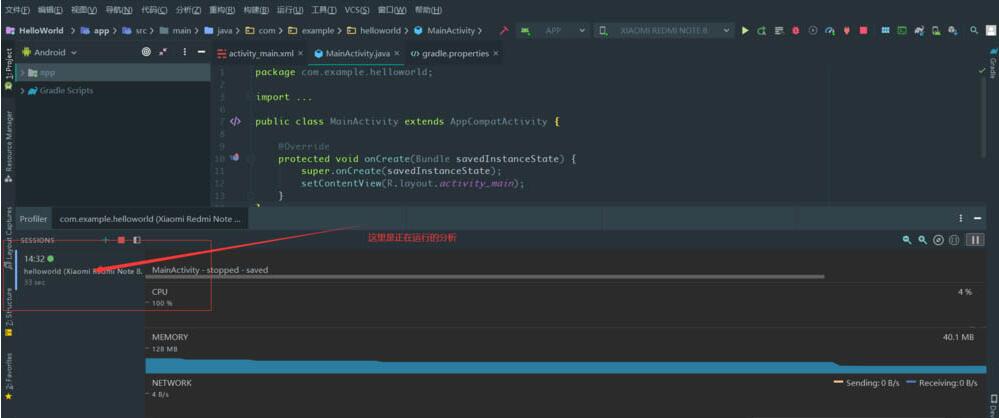999x418 pixels.
Task: Toggle the sessions panel collapse icon
Action: (x=137, y=240)
